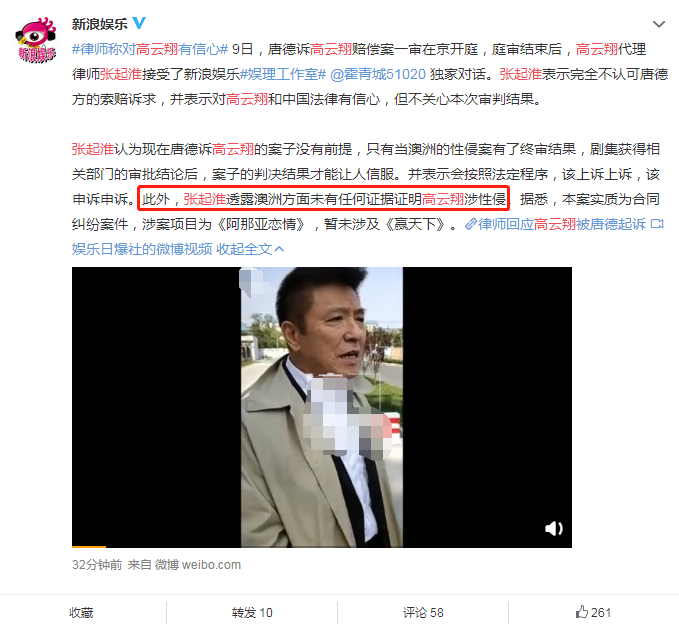Open the 新浪娱乐 avatar profile picture
Image resolution: width=679 pixels, height=632 pixels.
coord(36,40)
